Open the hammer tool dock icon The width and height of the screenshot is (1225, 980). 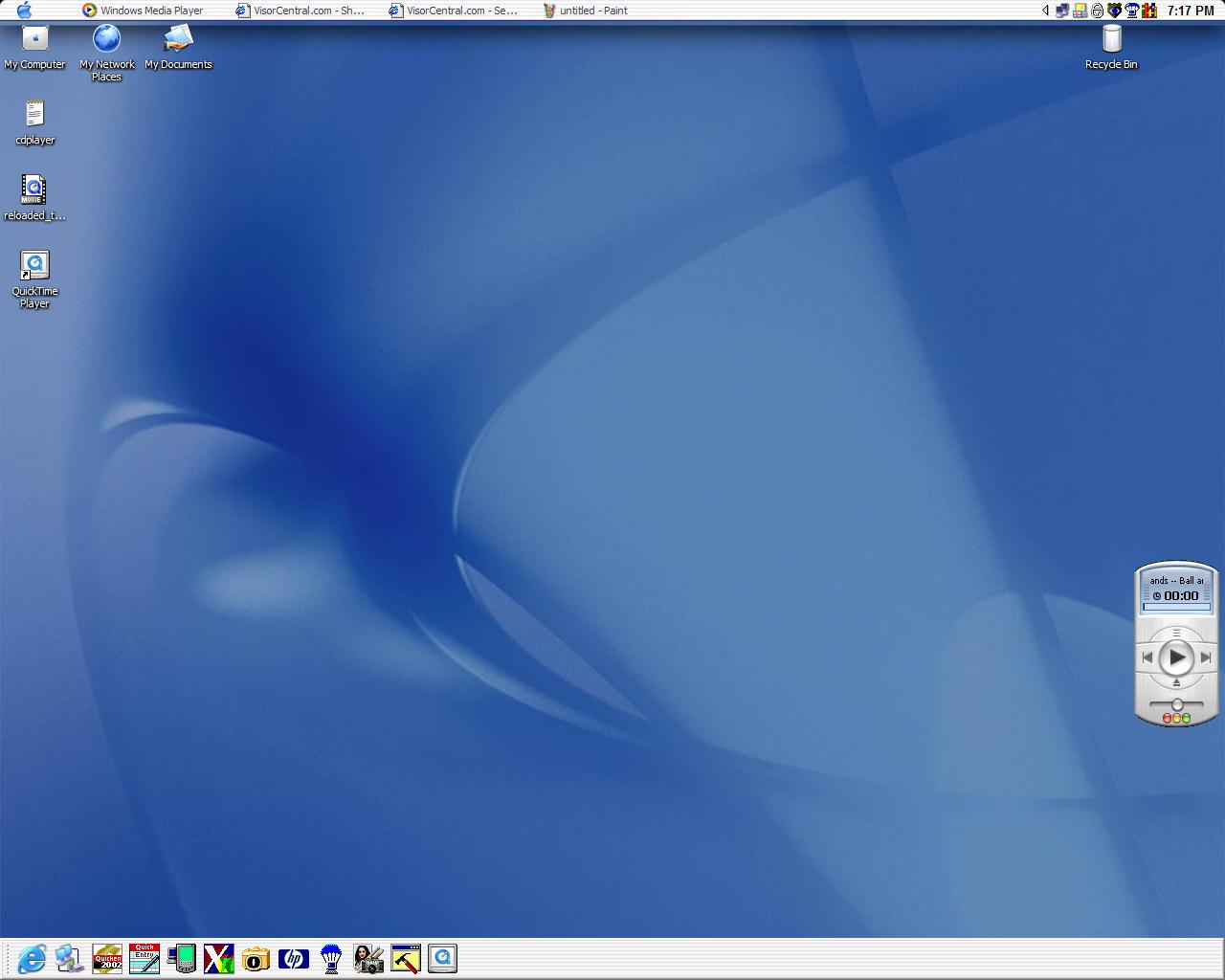406,958
